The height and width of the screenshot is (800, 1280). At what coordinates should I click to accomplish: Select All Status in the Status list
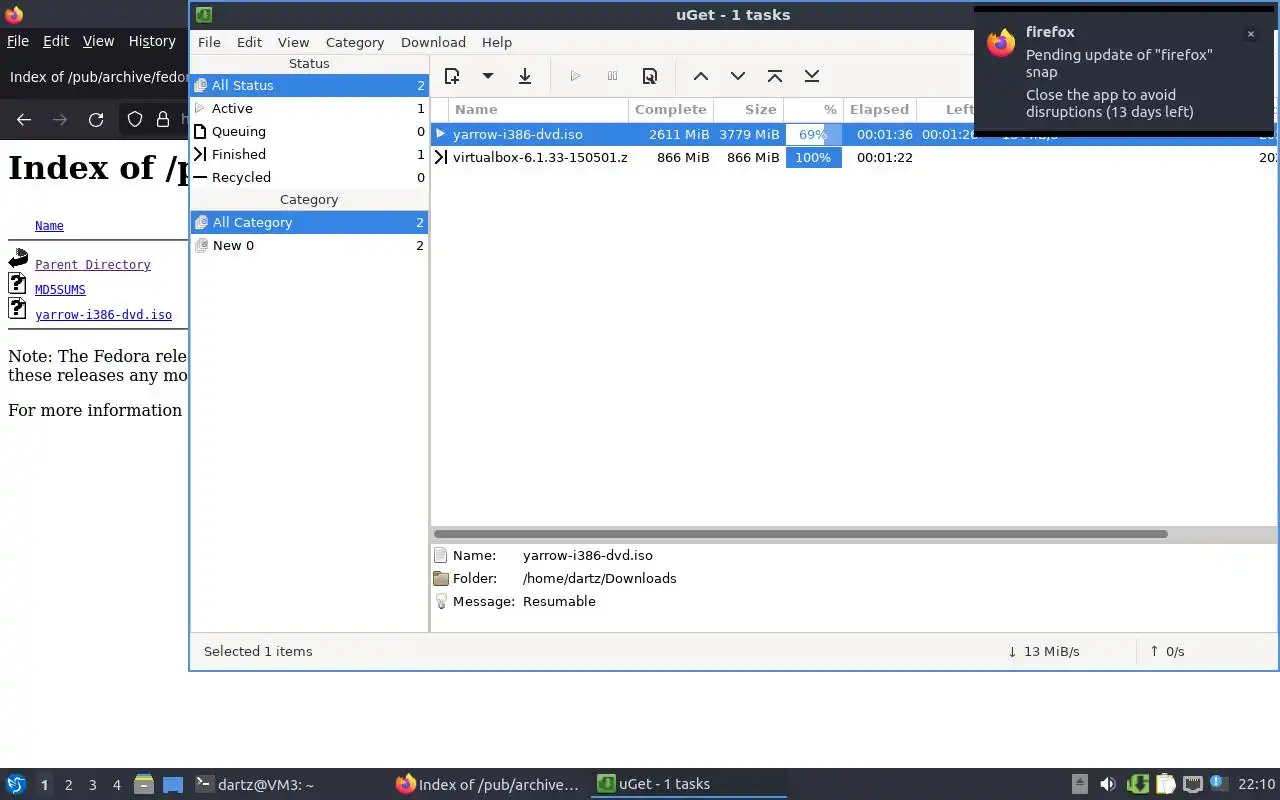pyautogui.click(x=309, y=85)
